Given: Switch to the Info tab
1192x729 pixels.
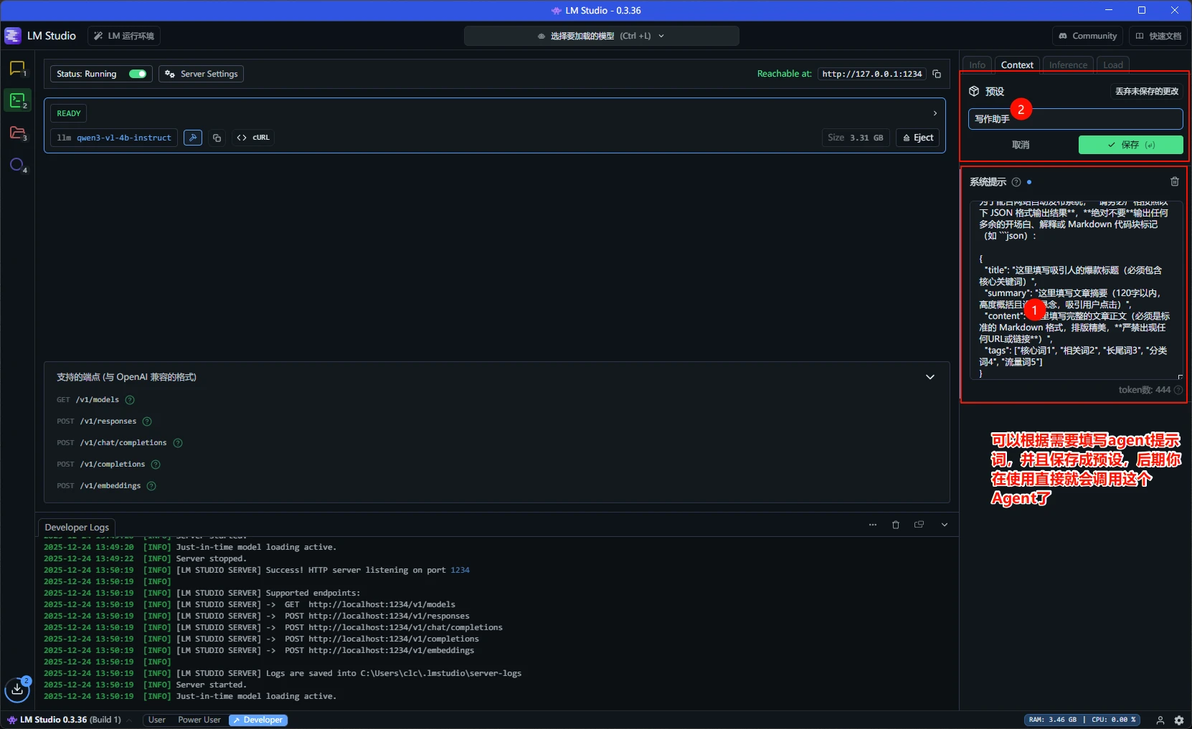Looking at the screenshot, I should pyautogui.click(x=977, y=65).
